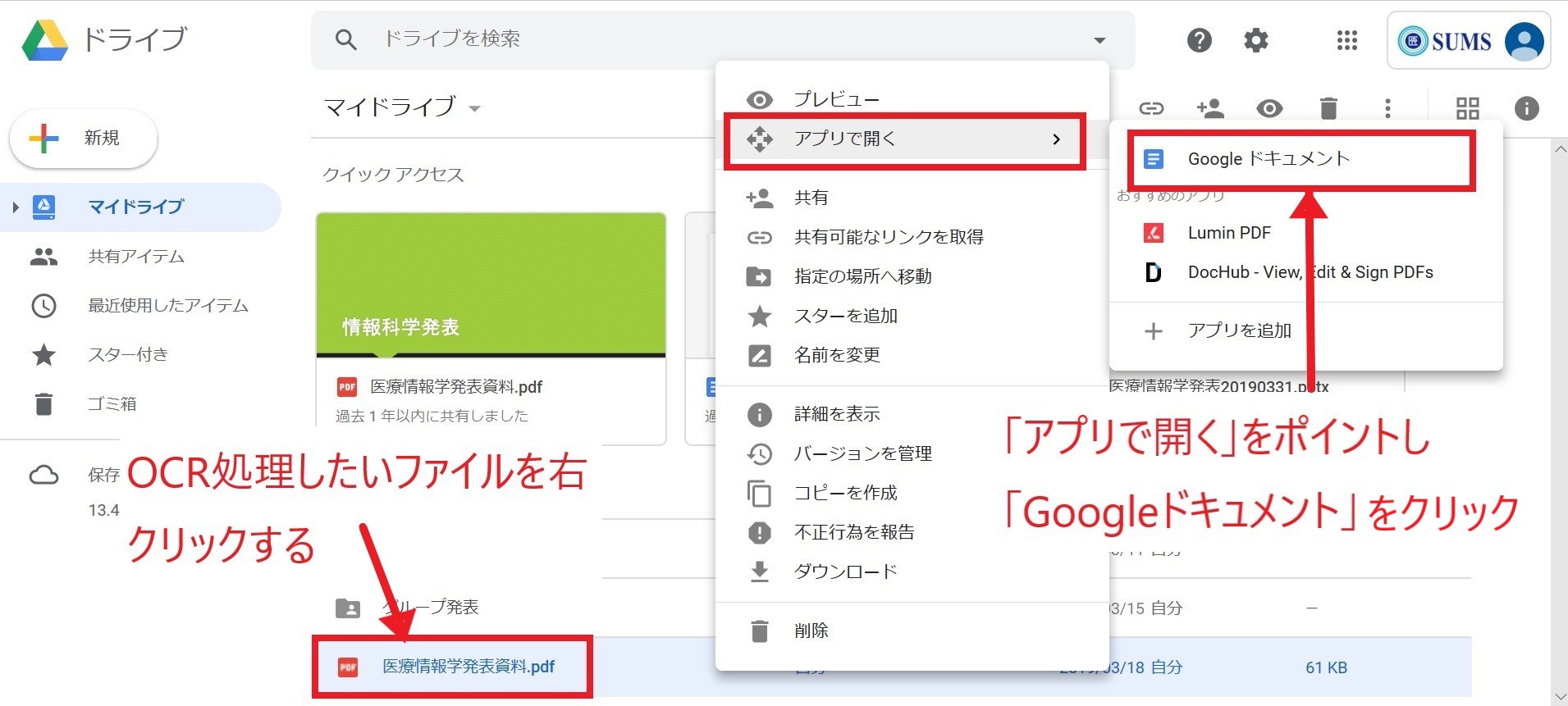Click ダウンロード in the context menu

(x=845, y=572)
